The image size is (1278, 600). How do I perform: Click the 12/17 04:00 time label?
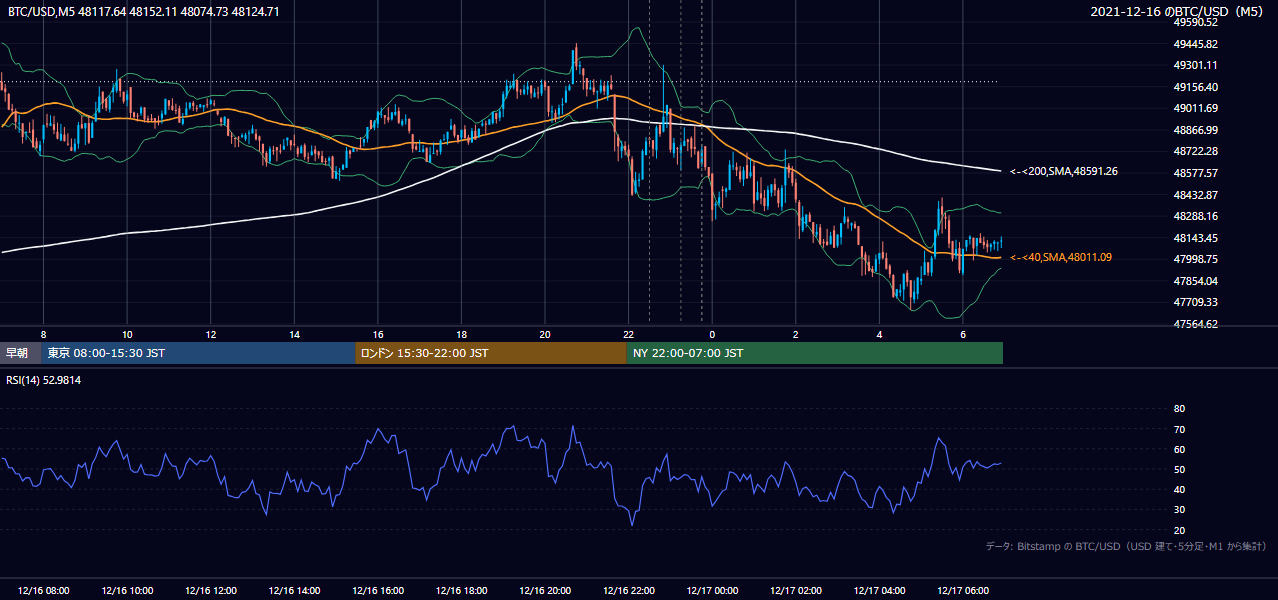pyautogui.click(x=879, y=591)
